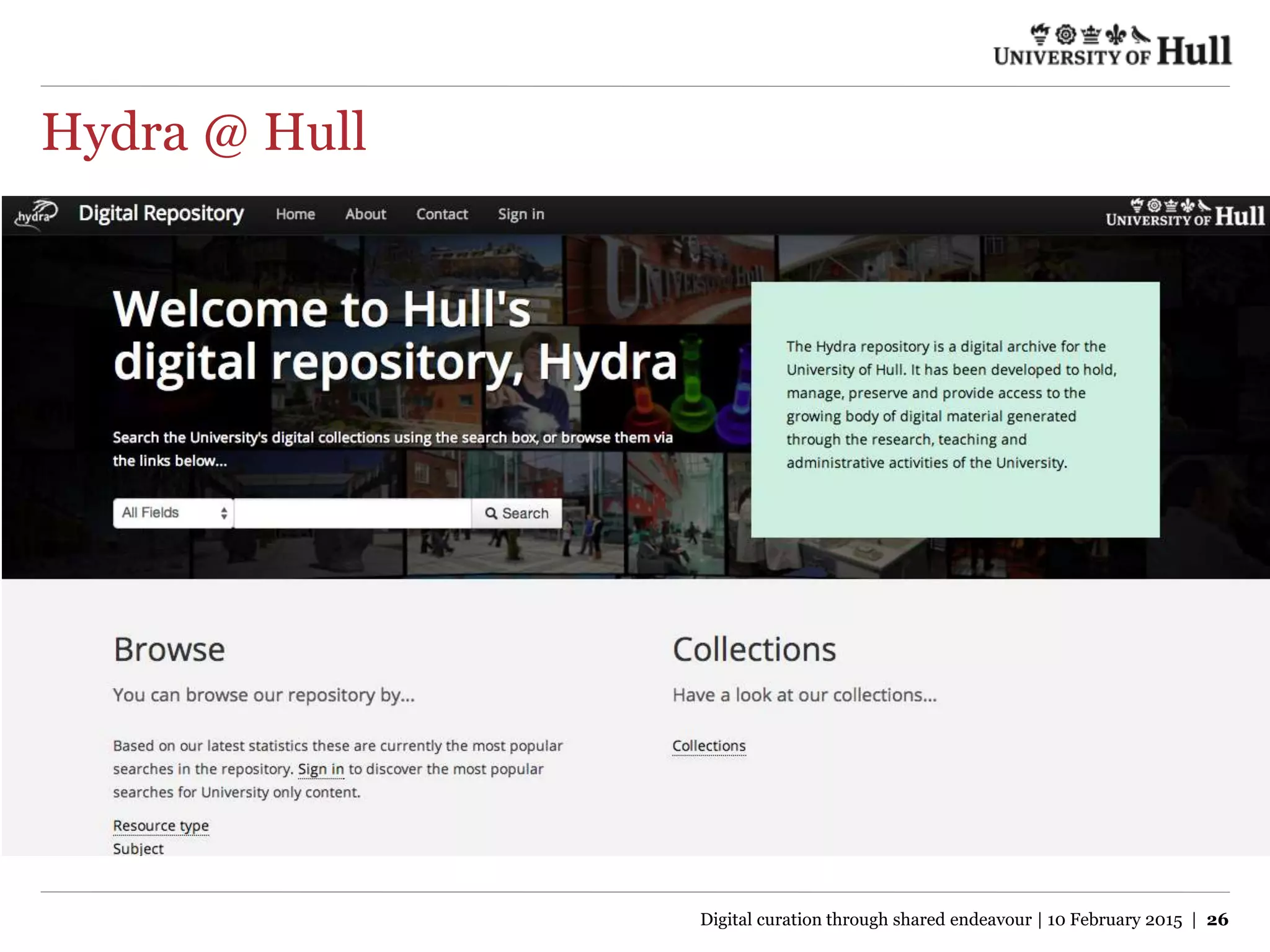Click the University of Hull slide header logo

tap(1112, 45)
